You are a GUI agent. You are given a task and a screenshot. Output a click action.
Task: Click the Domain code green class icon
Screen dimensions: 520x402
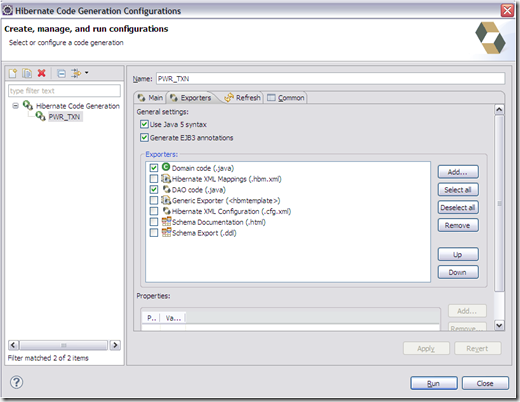(166, 167)
